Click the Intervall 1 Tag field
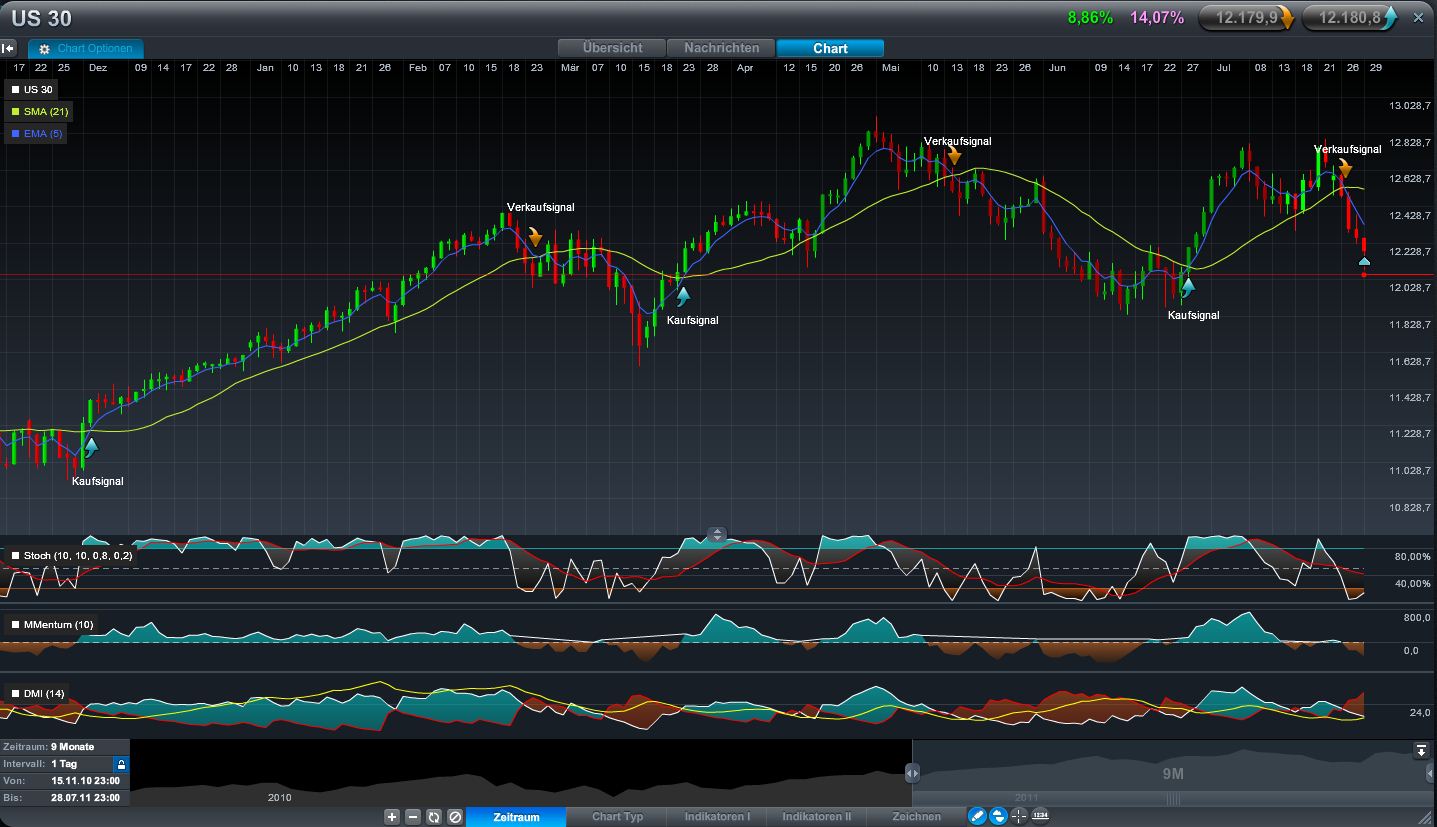 (60, 763)
